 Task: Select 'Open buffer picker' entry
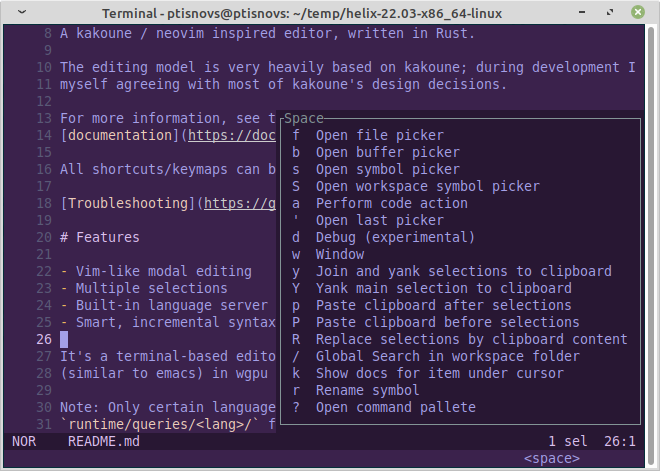point(375,152)
